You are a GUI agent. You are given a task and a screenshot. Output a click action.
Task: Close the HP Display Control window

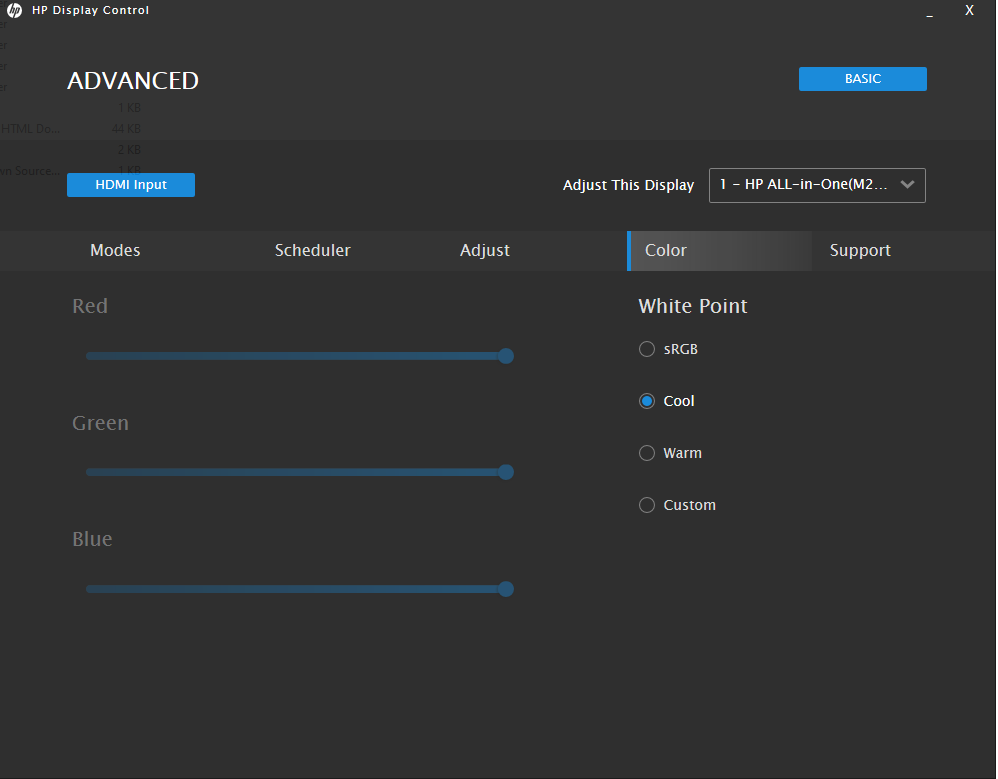[x=969, y=10]
